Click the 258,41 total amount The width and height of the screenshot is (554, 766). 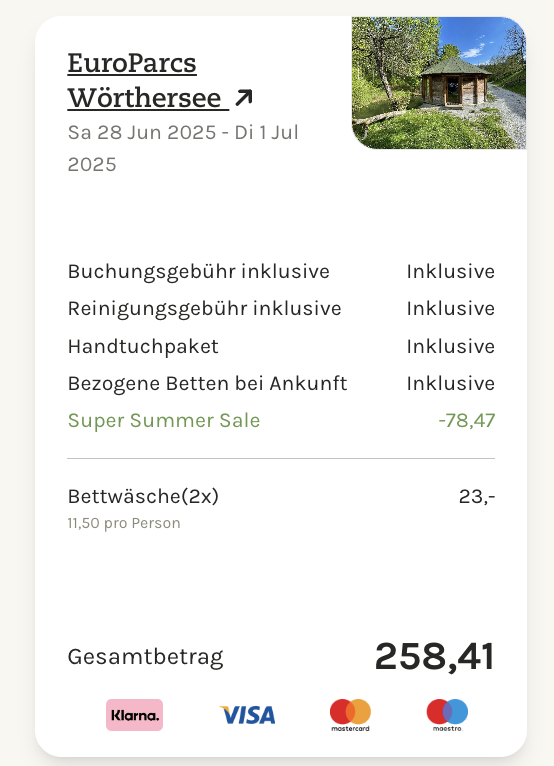click(434, 657)
